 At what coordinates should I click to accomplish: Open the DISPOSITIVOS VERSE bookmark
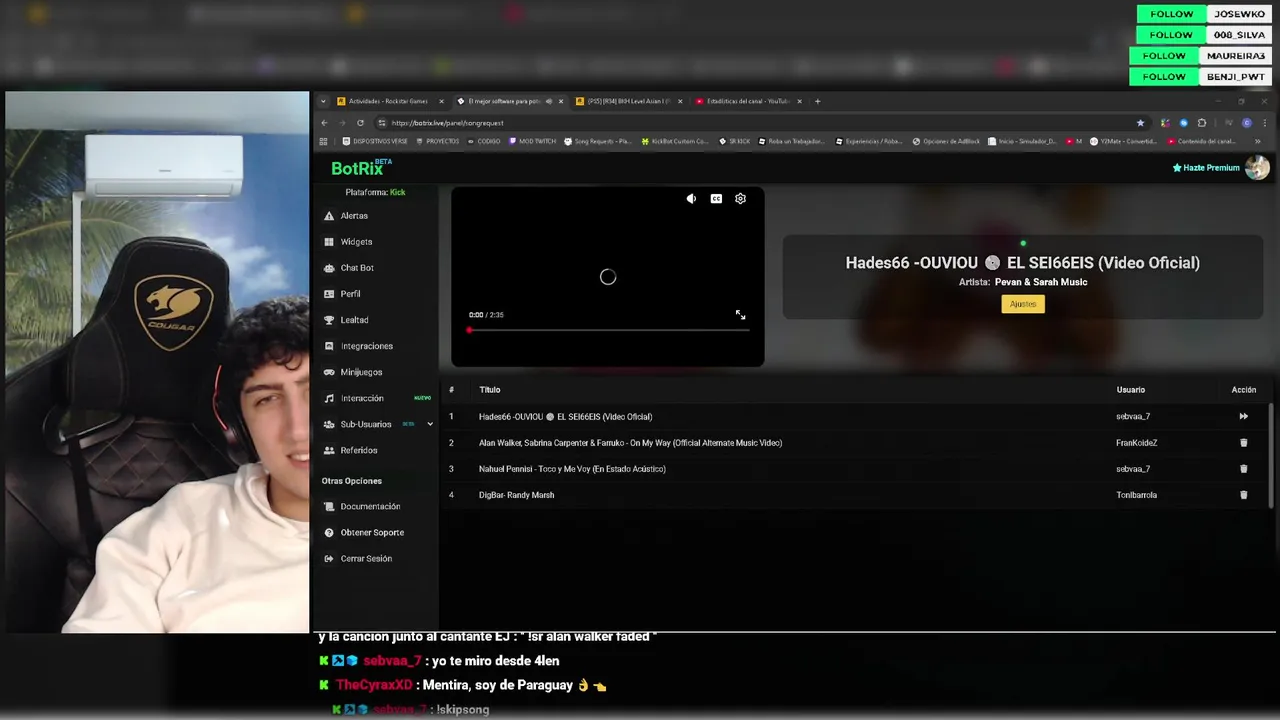click(375, 141)
